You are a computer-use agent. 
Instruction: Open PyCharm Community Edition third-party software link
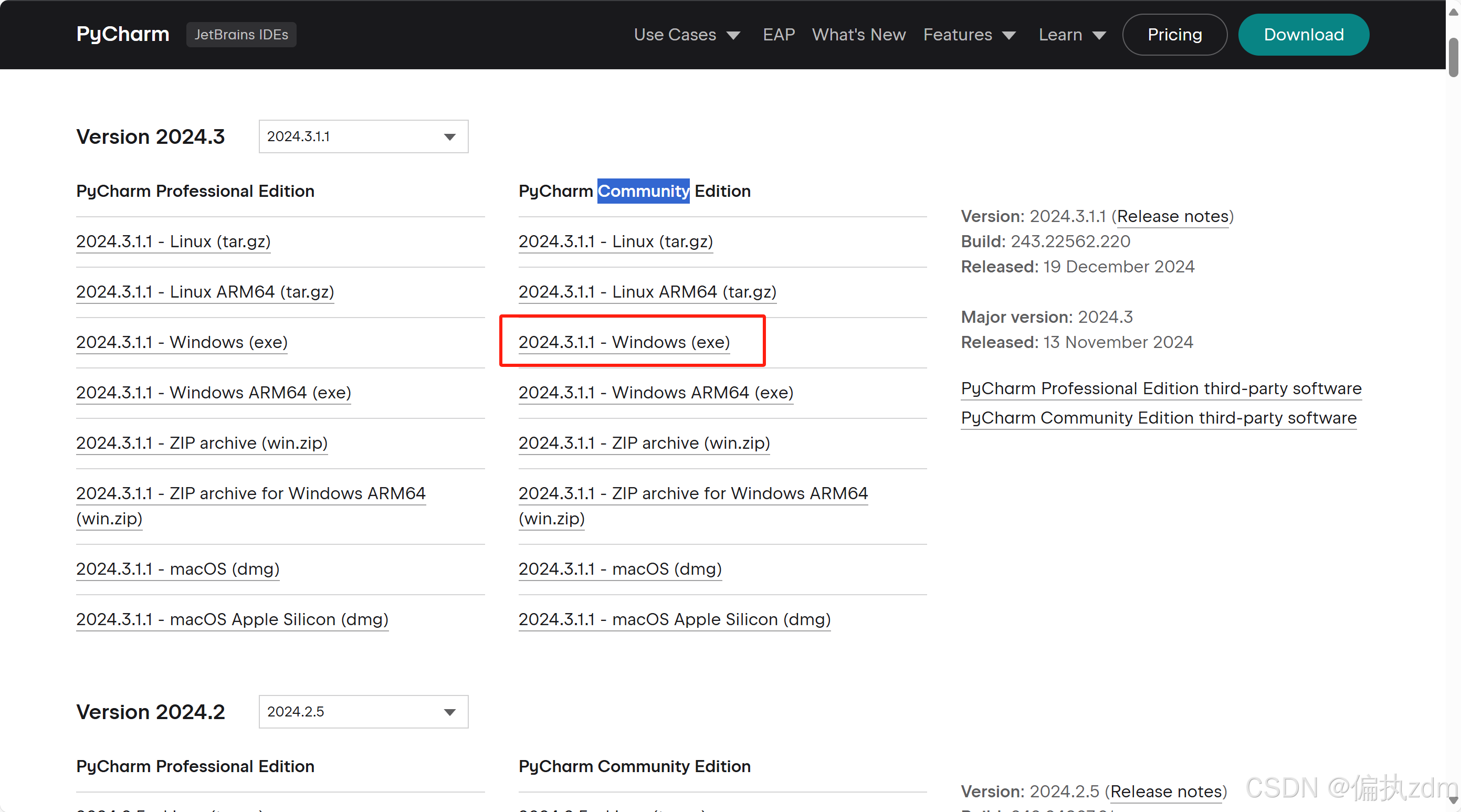coord(1159,418)
